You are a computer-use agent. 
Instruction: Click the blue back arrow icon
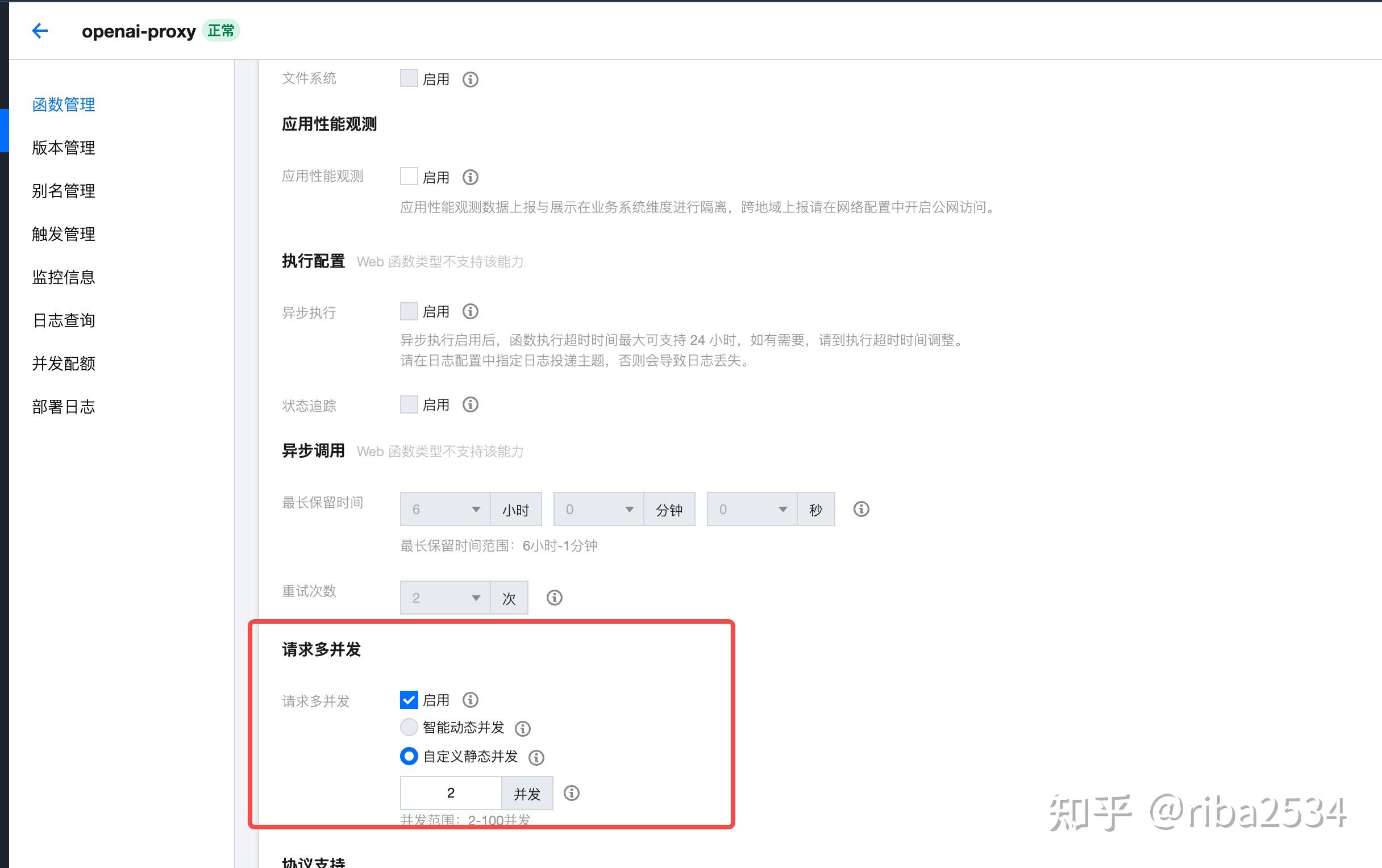[40, 31]
